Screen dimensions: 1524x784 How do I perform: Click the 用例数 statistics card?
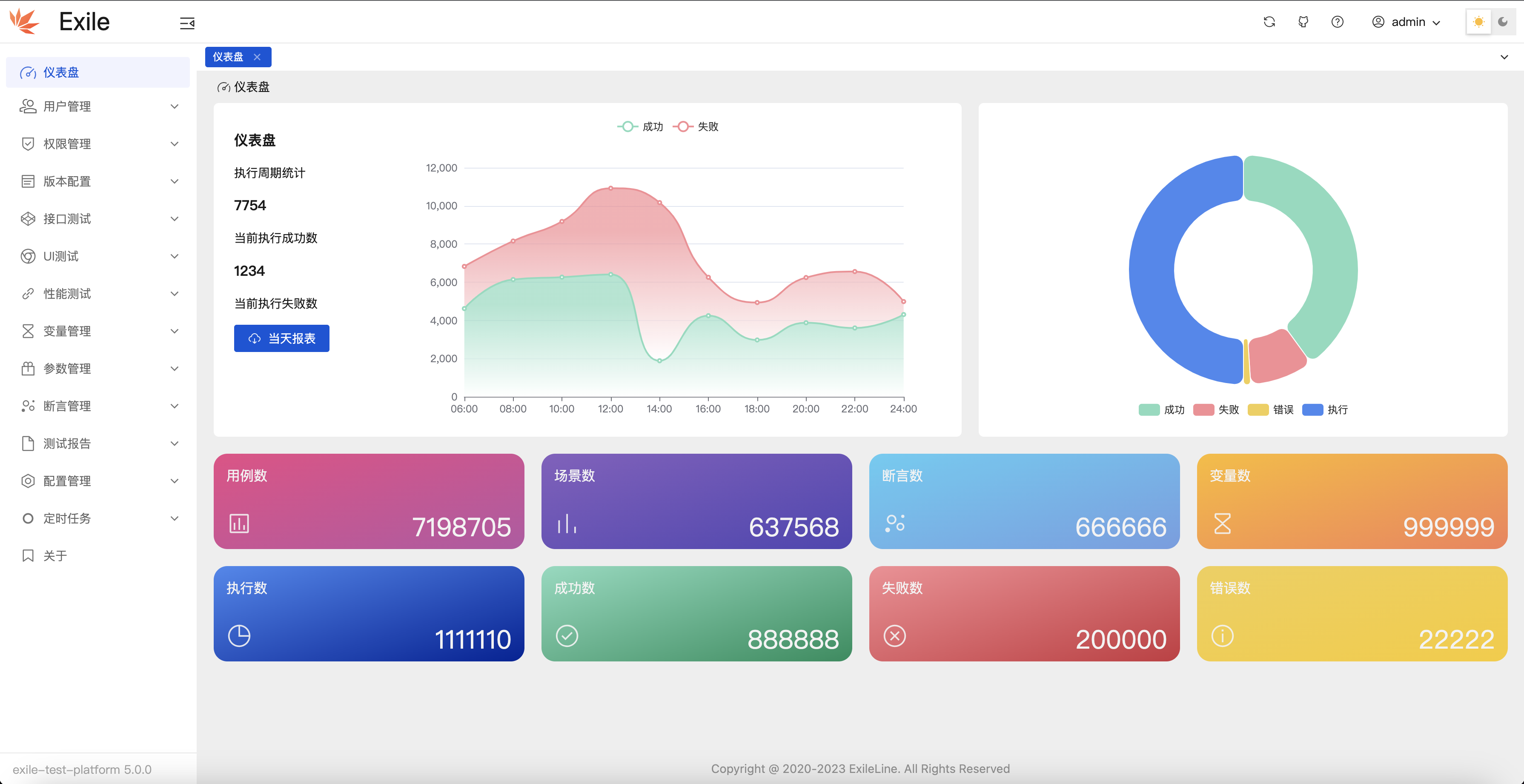(369, 501)
